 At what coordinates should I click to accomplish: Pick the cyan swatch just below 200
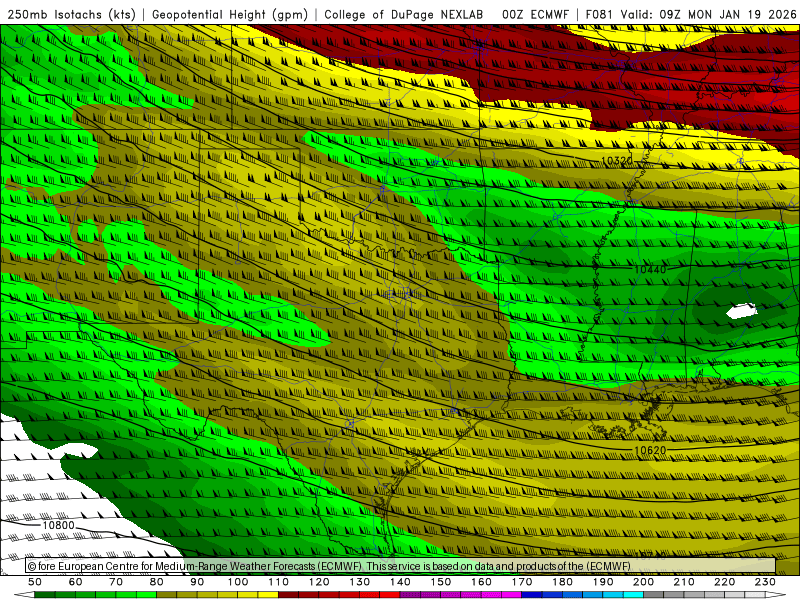(x=633, y=595)
